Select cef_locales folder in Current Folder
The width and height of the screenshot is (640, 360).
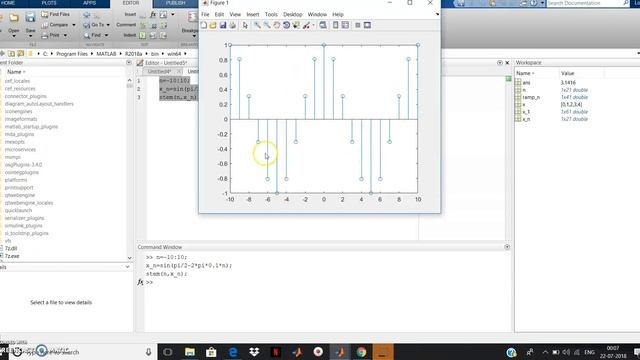[17, 81]
